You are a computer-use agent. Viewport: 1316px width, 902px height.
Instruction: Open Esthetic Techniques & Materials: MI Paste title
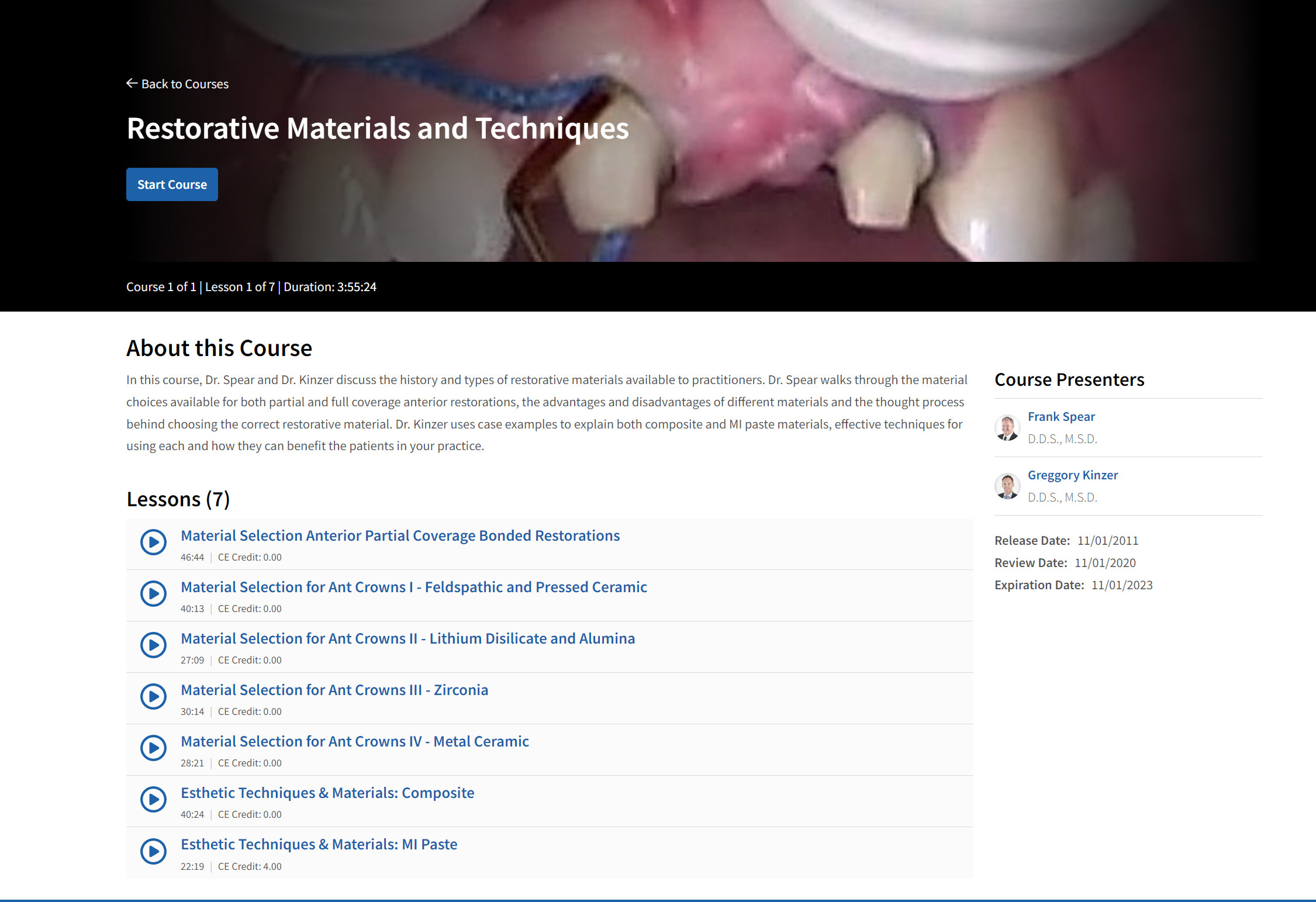[x=319, y=844]
